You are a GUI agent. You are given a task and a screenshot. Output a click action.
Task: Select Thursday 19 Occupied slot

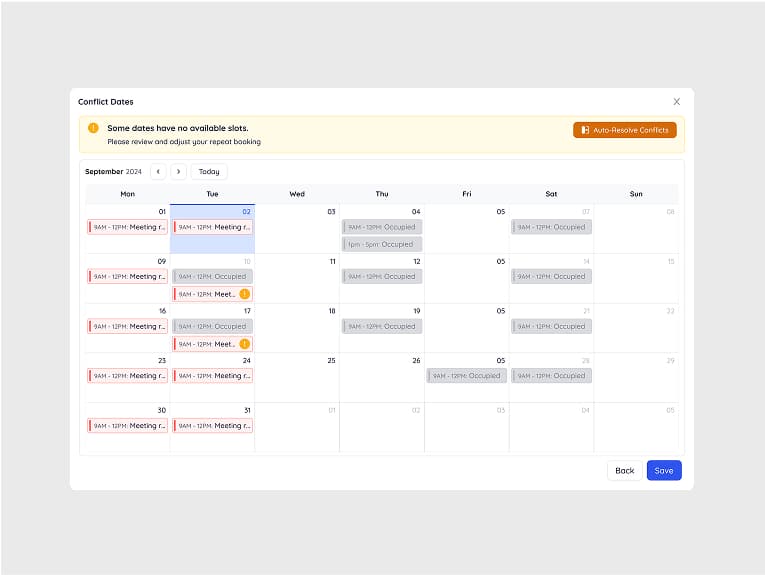pos(382,326)
